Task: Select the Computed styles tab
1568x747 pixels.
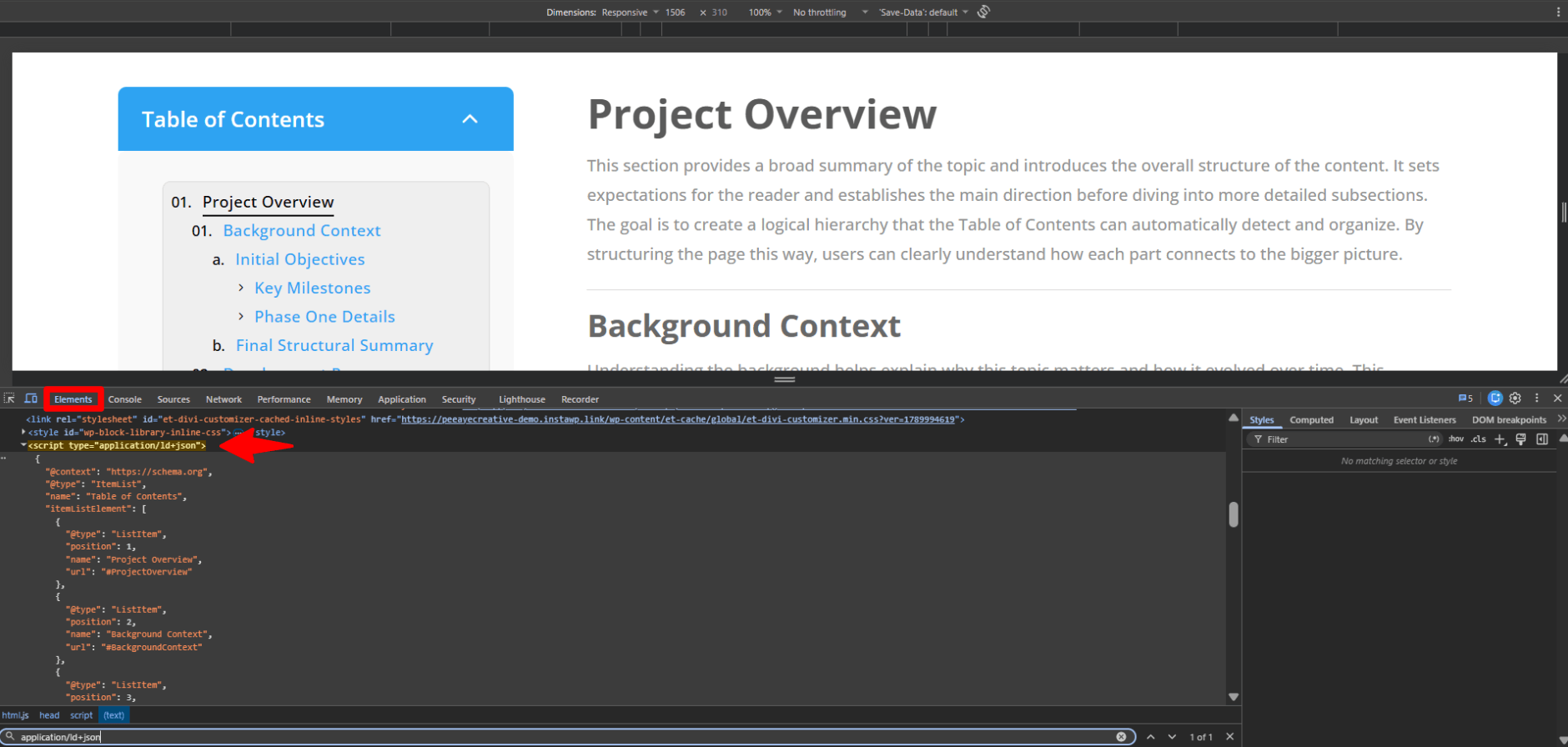Action: (1311, 420)
